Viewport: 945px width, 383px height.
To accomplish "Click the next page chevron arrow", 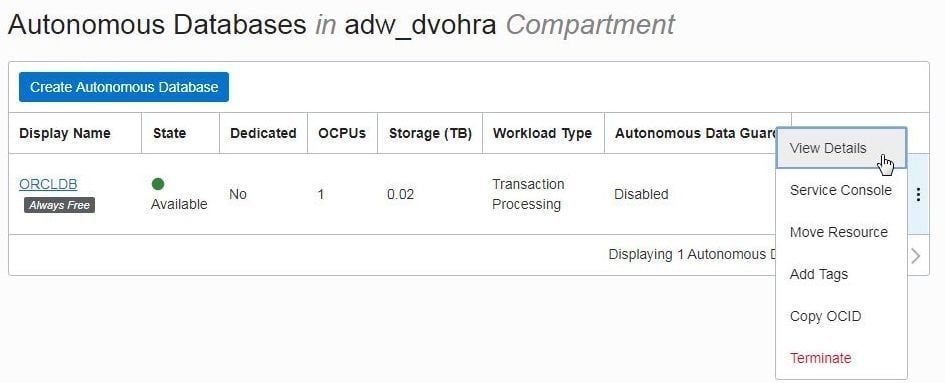I will [x=915, y=256].
